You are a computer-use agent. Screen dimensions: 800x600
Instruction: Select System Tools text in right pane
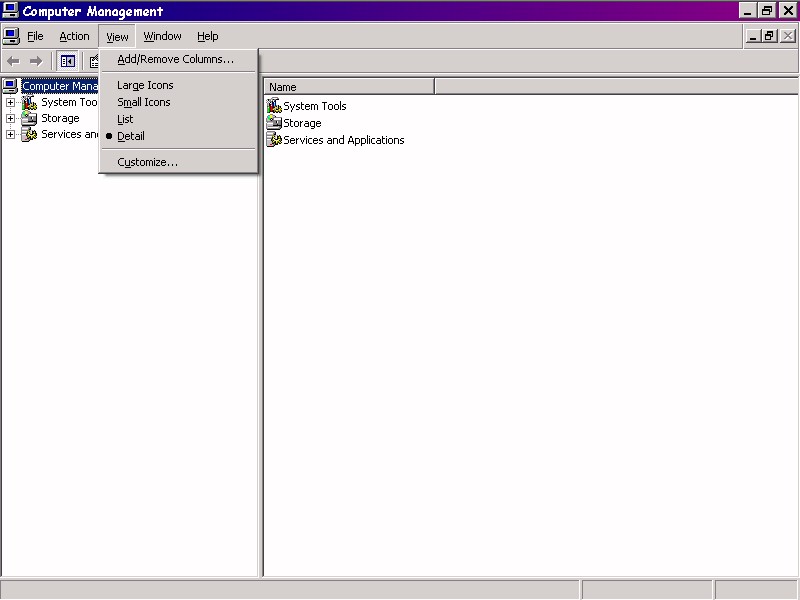[x=315, y=106]
